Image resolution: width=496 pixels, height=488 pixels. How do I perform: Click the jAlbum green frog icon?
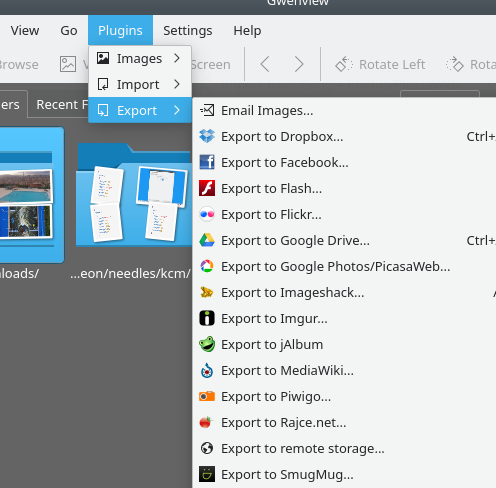207,344
